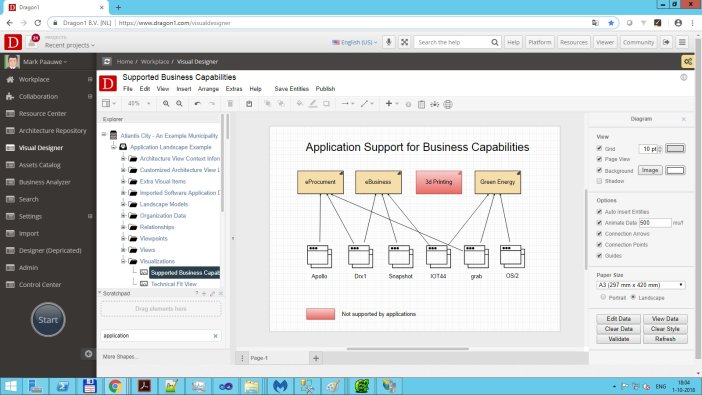
Task: Enable the Shadow checkbox
Action: 599,181
